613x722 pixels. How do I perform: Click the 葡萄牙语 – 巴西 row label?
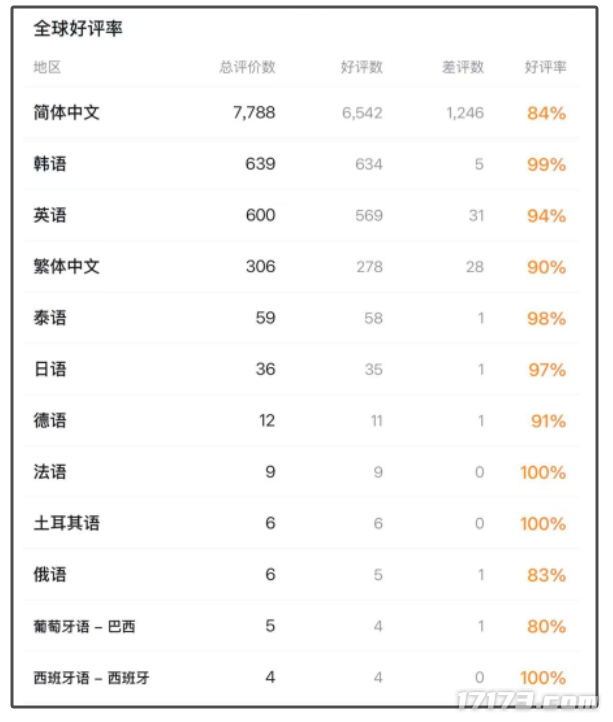click(x=84, y=627)
